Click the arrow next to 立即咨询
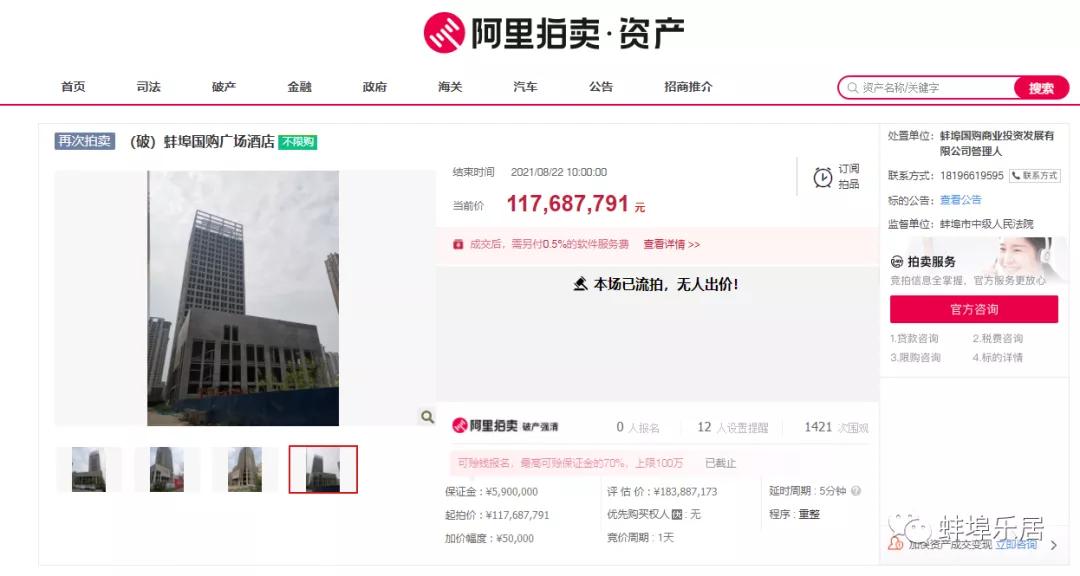This screenshot has width=1080, height=576. pyautogui.click(x=1053, y=545)
